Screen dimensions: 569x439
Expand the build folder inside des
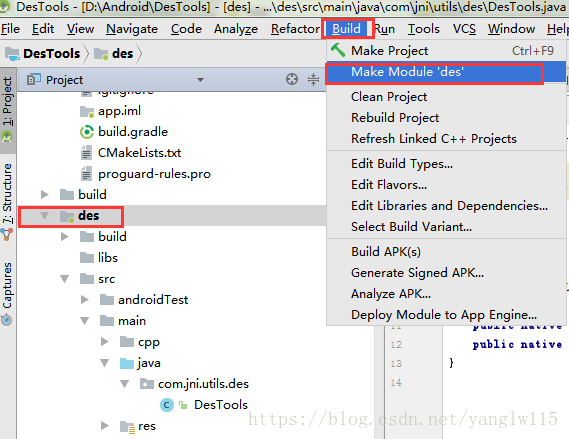(x=65, y=237)
